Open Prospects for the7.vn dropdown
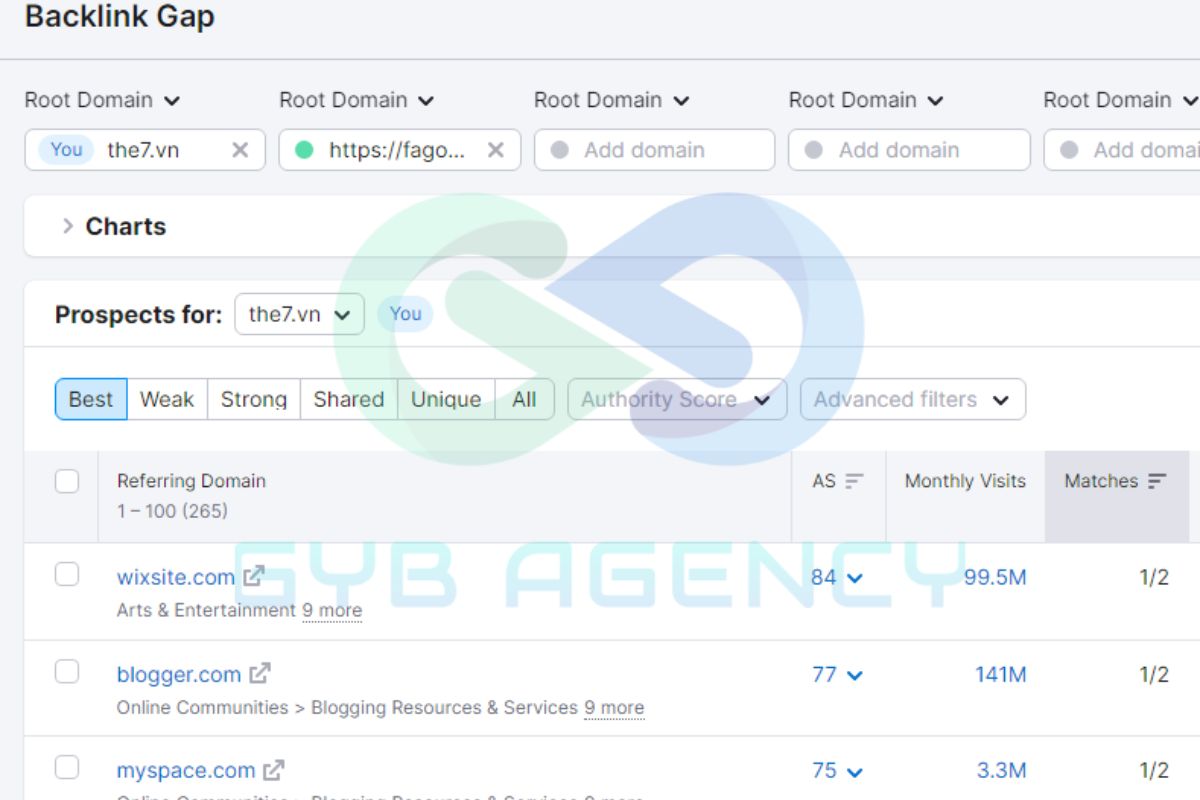 click(x=300, y=314)
